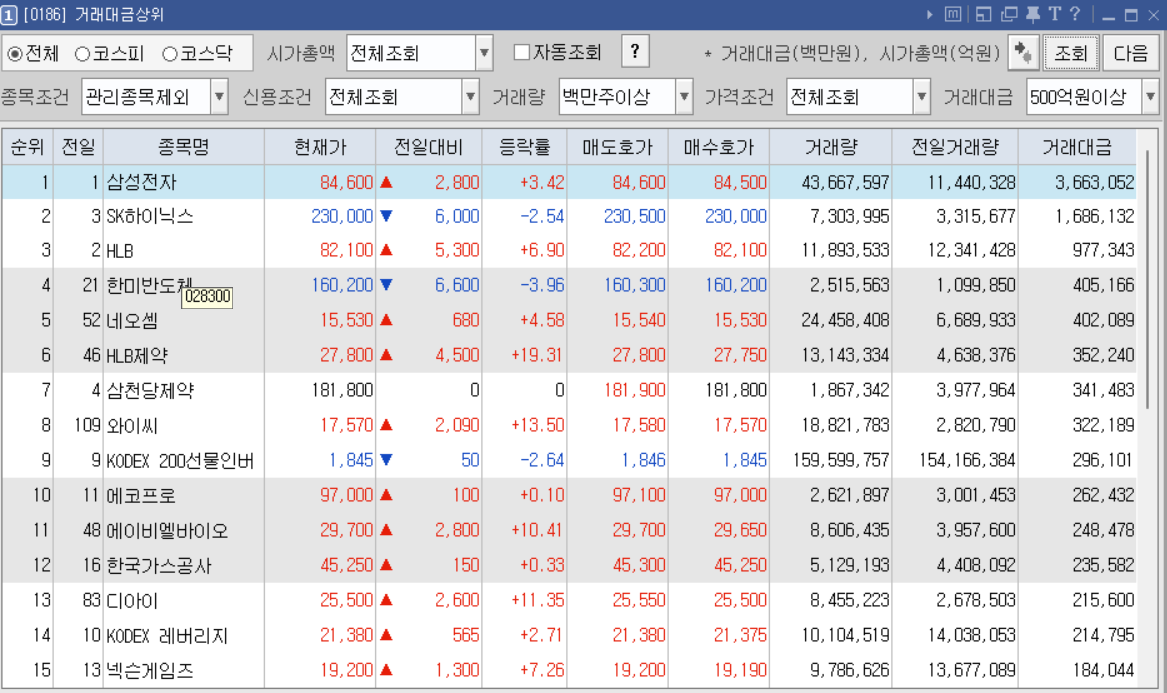Sort by 거래대금 column header
Image resolution: width=1167 pixels, height=693 pixels.
coord(1077,147)
